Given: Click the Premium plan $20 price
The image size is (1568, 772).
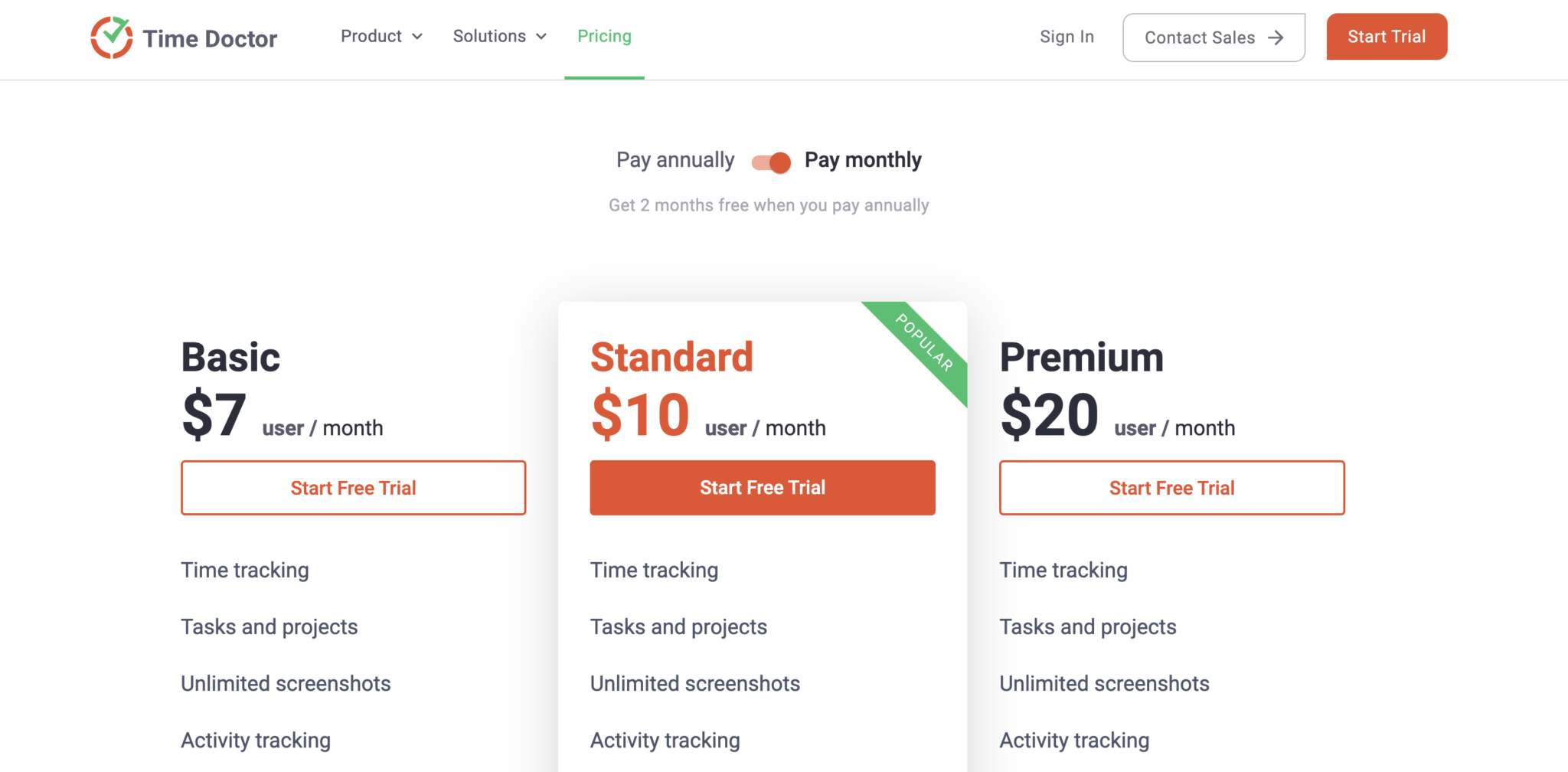Looking at the screenshot, I should pyautogui.click(x=1050, y=415).
